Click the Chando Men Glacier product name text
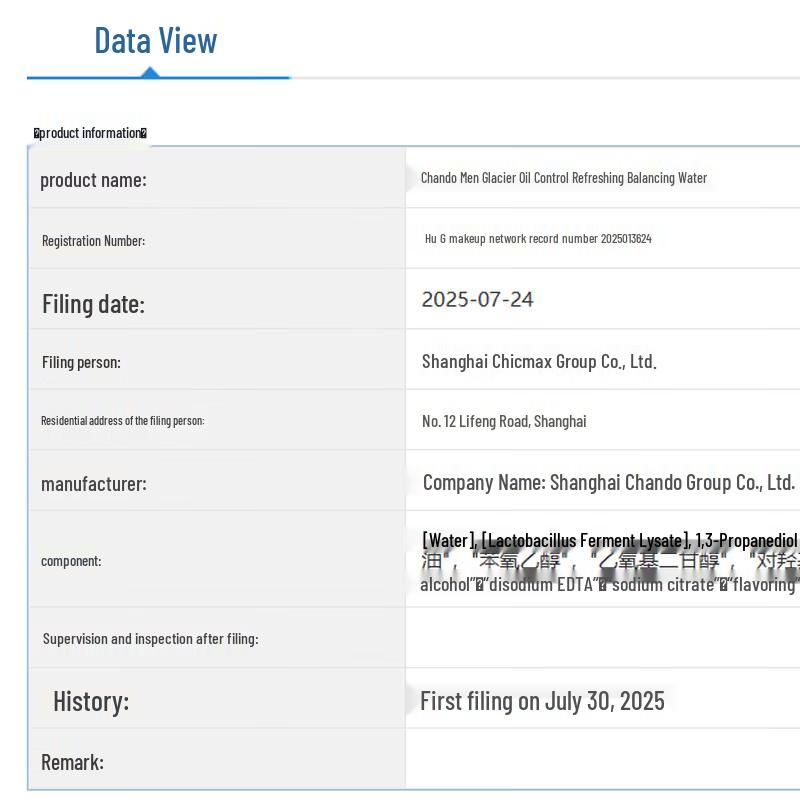Image resolution: width=800 pixels, height=800 pixels. (563, 178)
